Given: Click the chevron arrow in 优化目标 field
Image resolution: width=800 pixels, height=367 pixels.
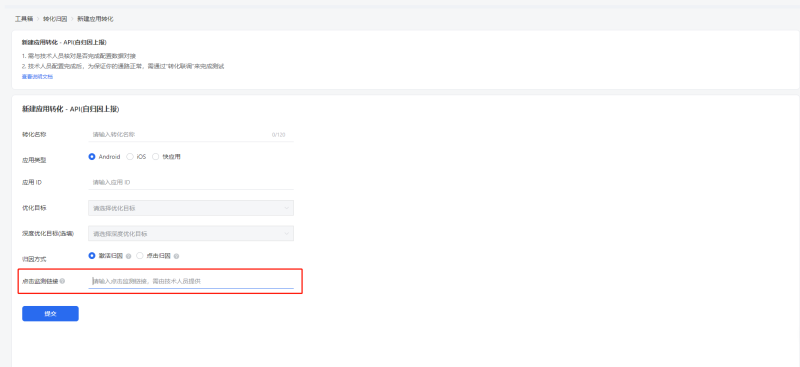Looking at the screenshot, I should tap(286, 208).
